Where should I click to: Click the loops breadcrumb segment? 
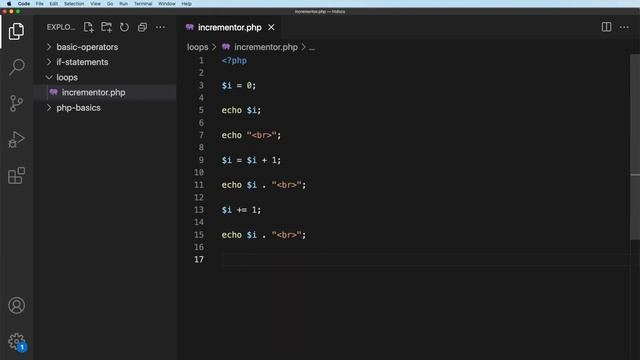[198, 47]
